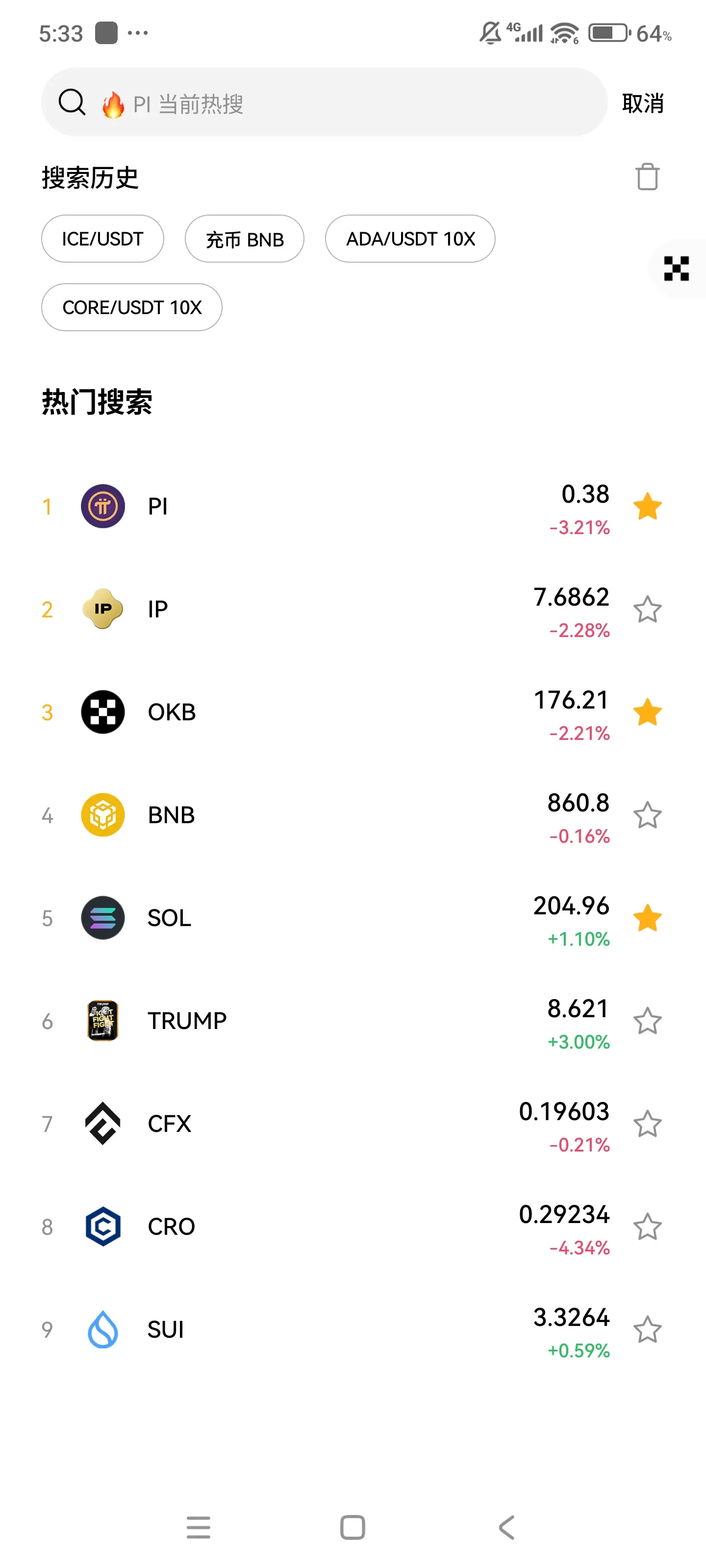Open the PI coin logo
Viewport: 706px width, 1568px height.
click(x=103, y=507)
